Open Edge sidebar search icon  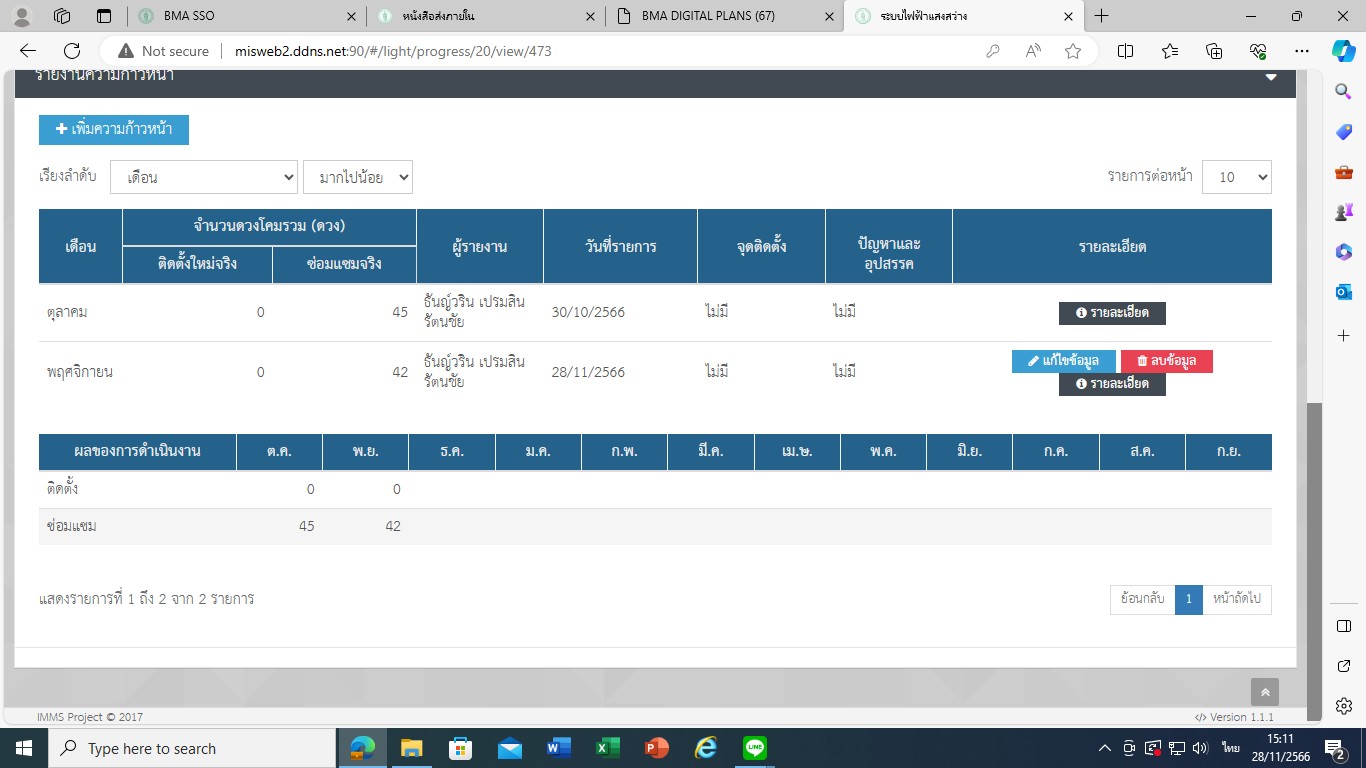pyautogui.click(x=1344, y=91)
